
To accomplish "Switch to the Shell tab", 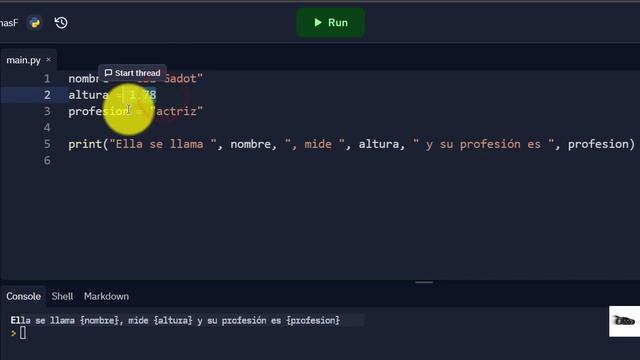I will (x=62, y=296).
